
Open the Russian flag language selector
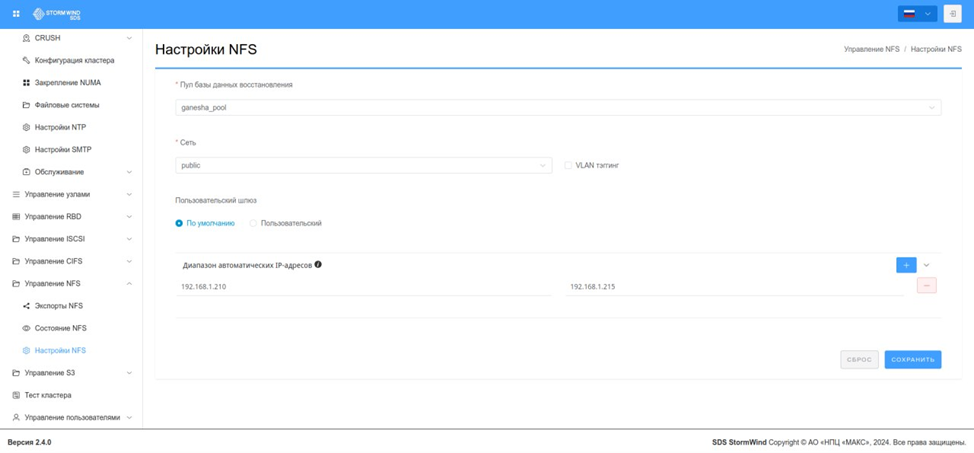(917, 14)
